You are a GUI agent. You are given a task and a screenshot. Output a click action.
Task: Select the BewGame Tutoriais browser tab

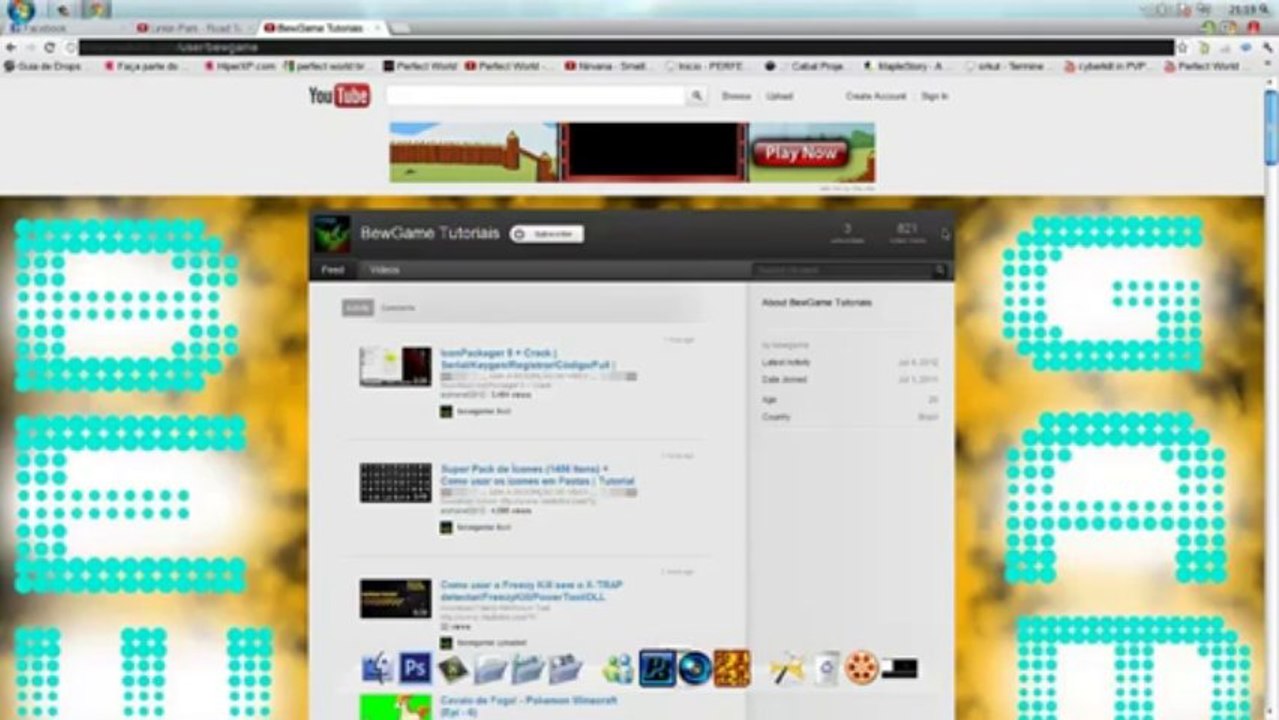click(322, 28)
